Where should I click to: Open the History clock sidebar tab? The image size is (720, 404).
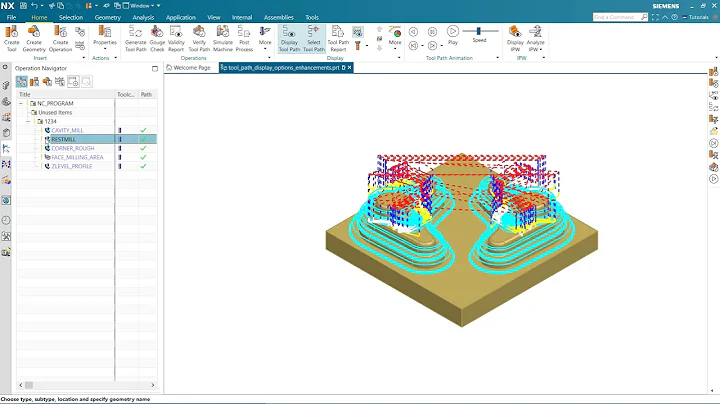tap(6, 220)
